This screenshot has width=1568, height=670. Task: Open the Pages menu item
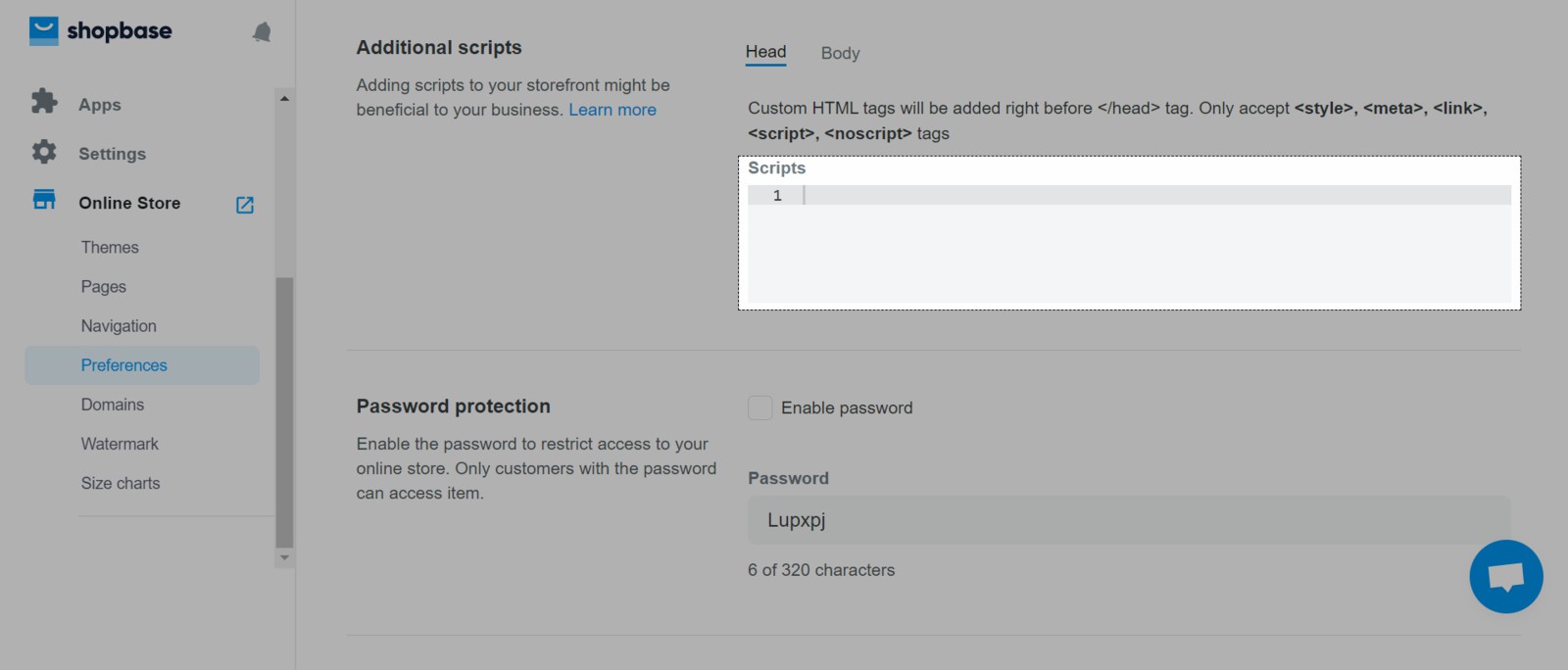[104, 287]
